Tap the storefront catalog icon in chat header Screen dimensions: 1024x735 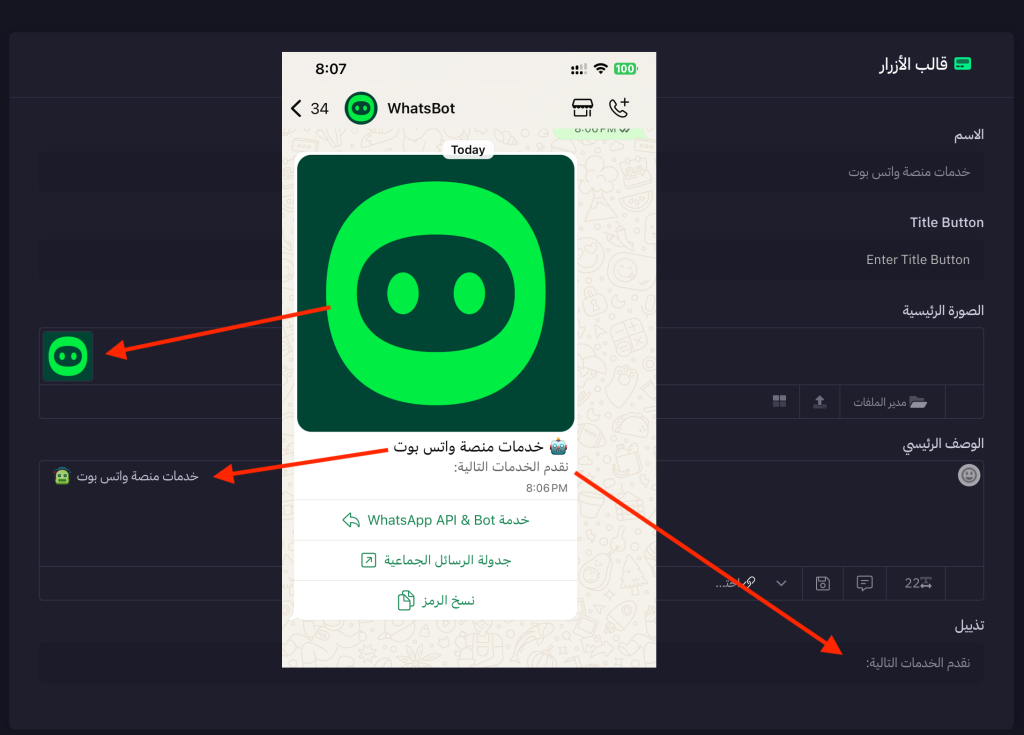pos(582,108)
